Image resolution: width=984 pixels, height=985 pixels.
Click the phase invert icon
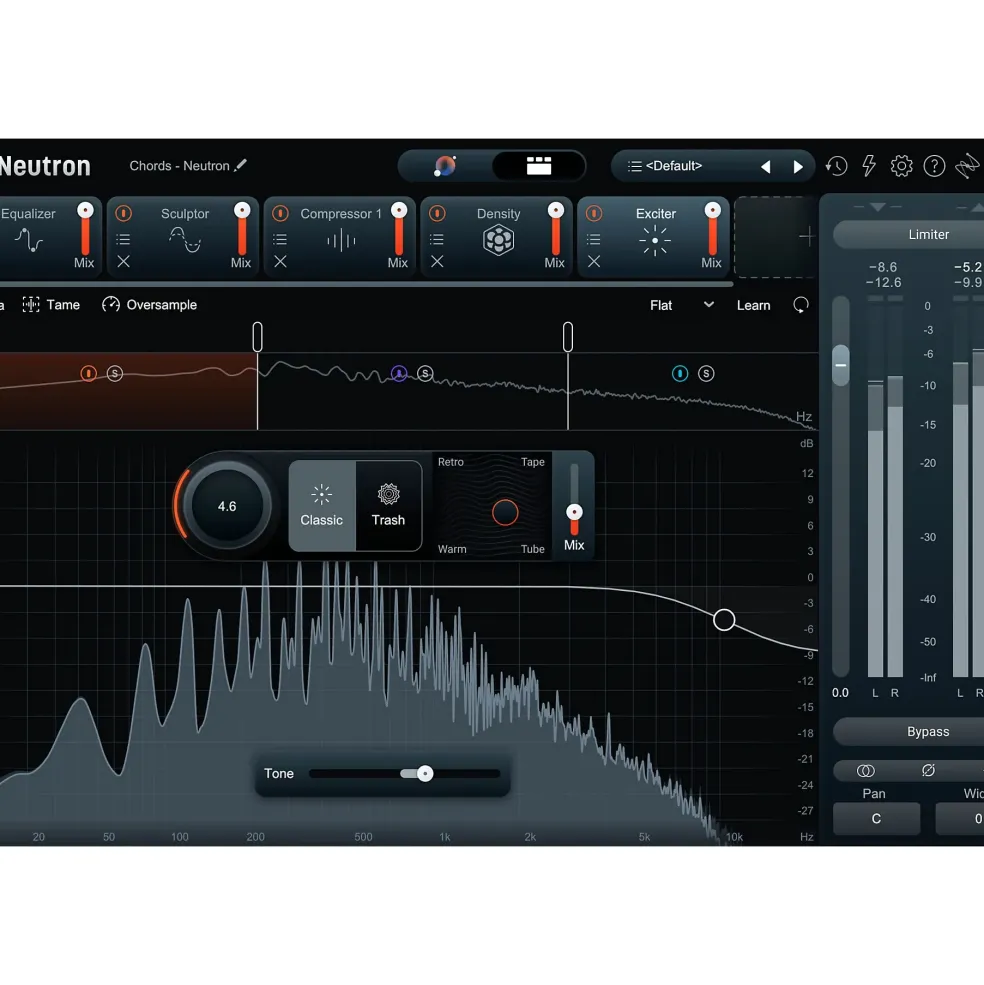[928, 770]
